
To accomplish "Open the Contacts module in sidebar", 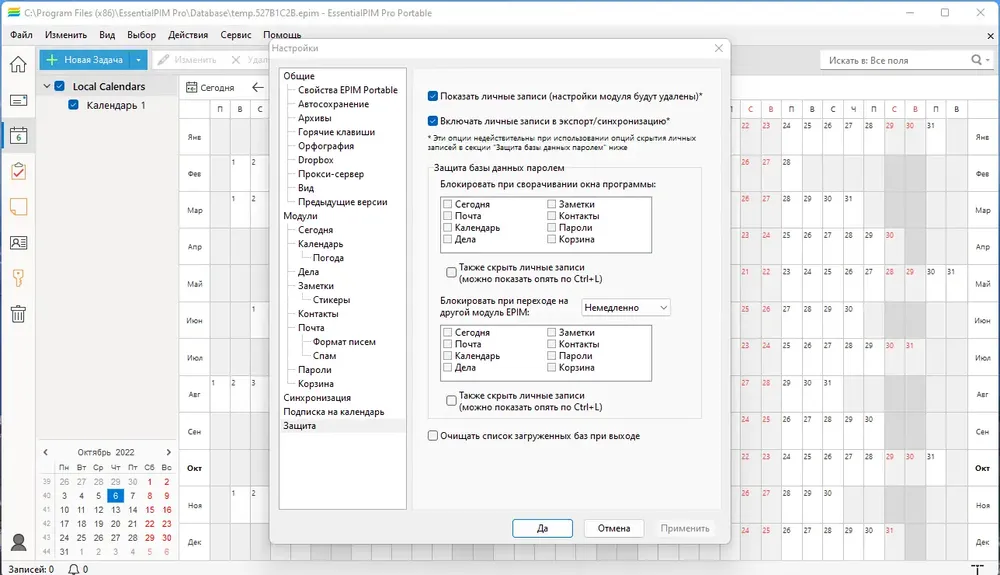I will [x=18, y=243].
